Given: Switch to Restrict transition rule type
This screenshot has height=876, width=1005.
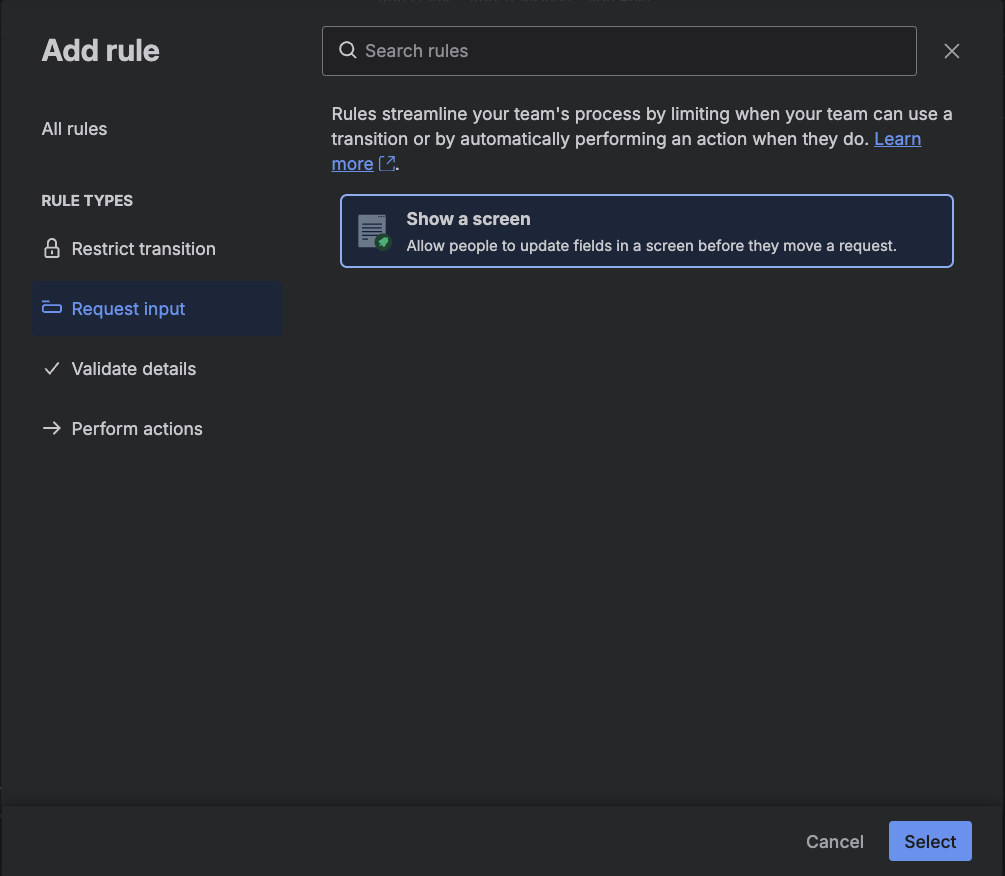Looking at the screenshot, I should [143, 249].
